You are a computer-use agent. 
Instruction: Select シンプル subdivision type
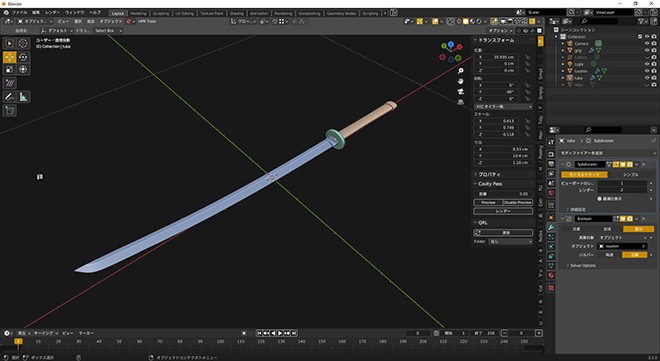[631, 174]
